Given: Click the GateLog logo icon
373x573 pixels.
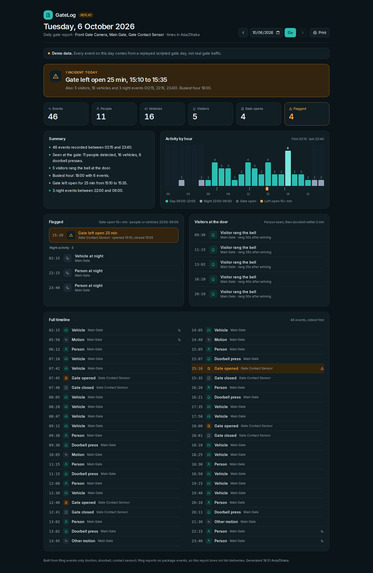Looking at the screenshot, I should [x=48, y=15].
